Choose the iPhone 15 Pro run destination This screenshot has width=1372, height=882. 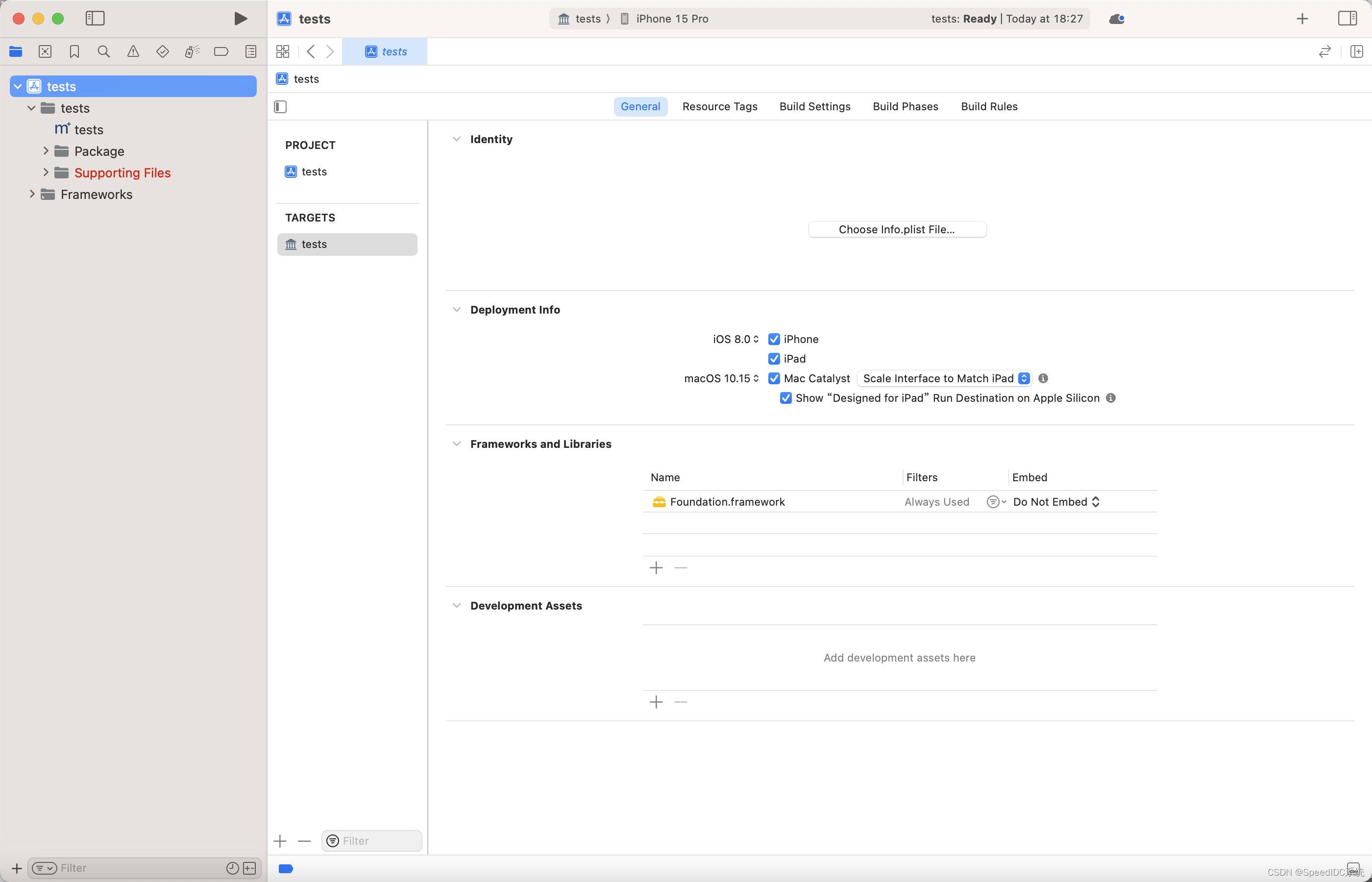664,18
